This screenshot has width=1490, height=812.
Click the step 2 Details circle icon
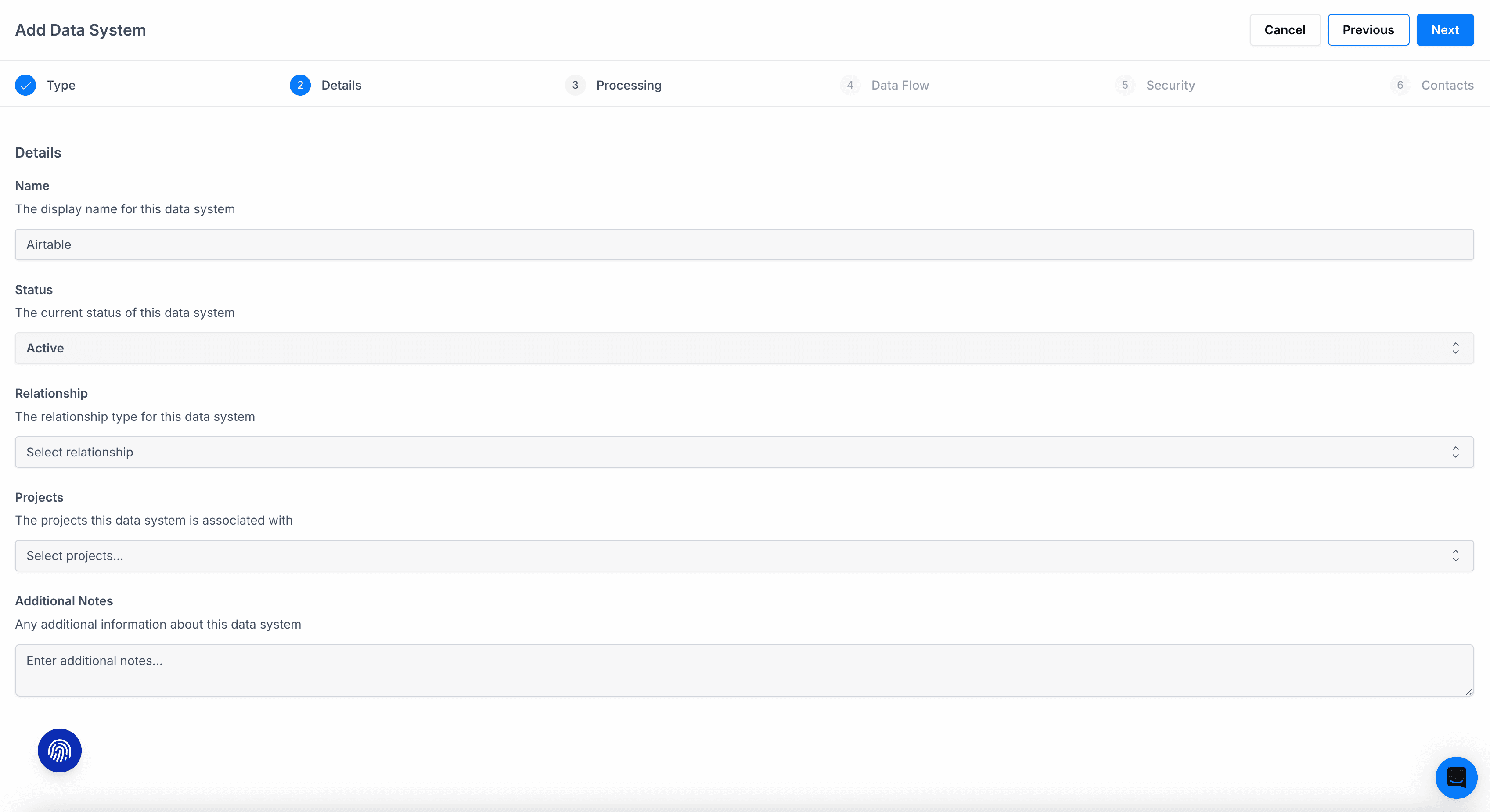coord(299,85)
